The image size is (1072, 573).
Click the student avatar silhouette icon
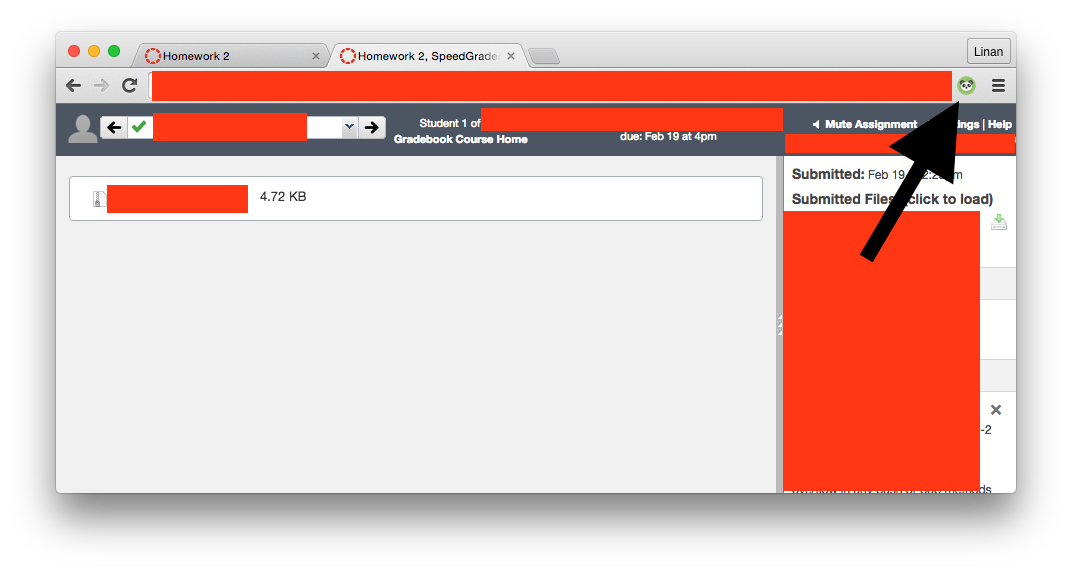point(83,129)
